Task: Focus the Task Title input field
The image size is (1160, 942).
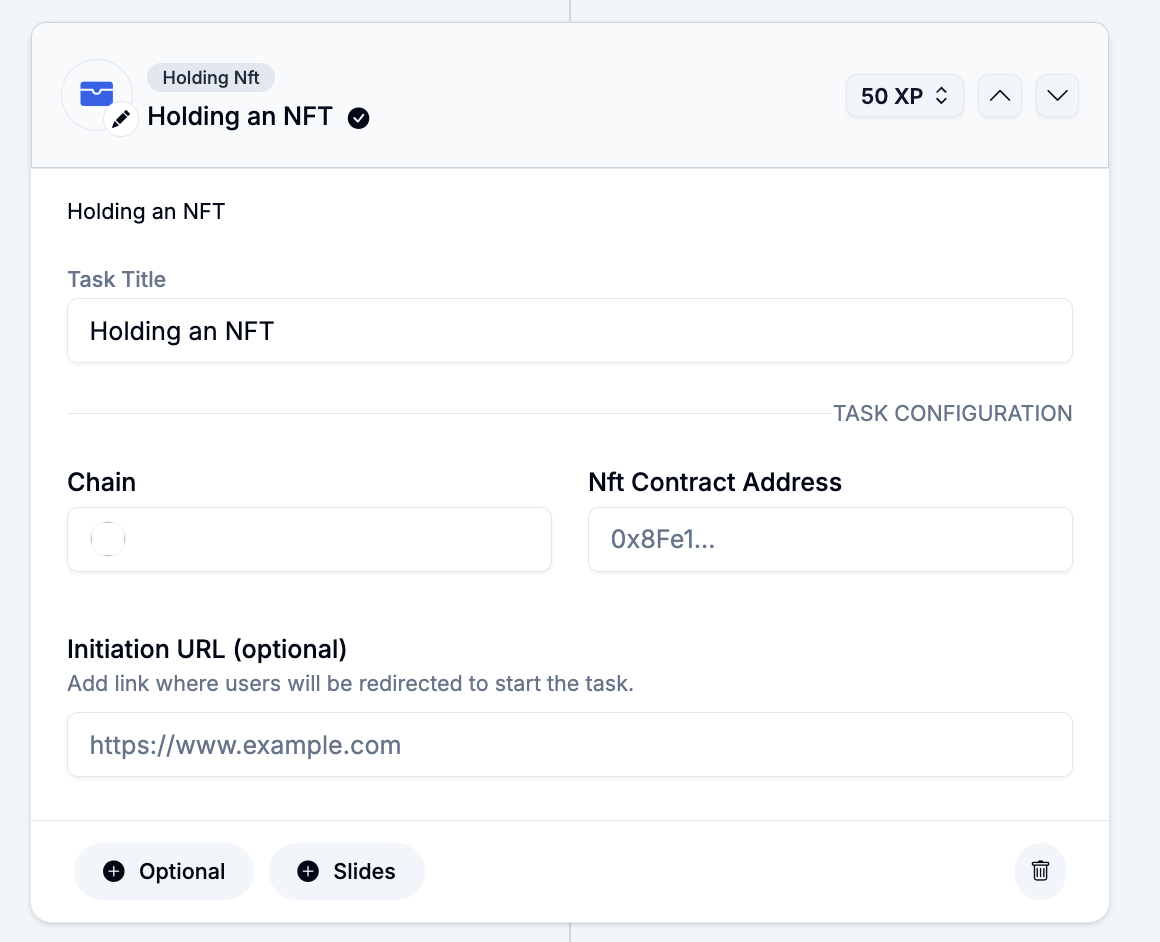Action: coord(569,331)
